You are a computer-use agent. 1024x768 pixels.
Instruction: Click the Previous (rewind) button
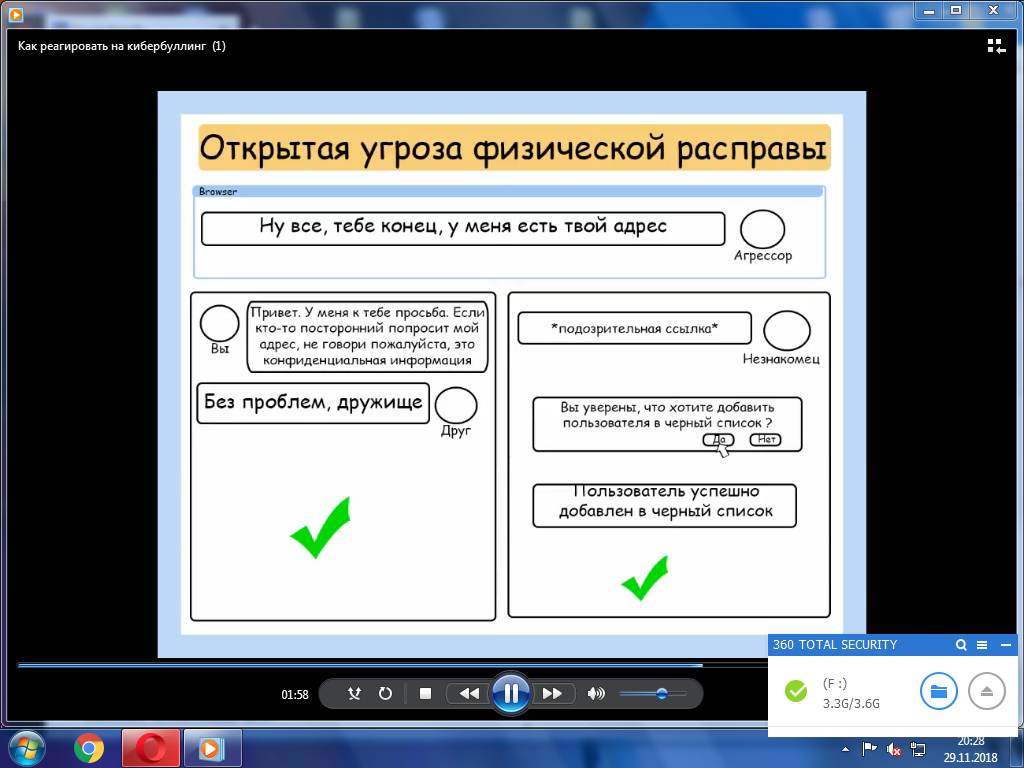[468, 693]
